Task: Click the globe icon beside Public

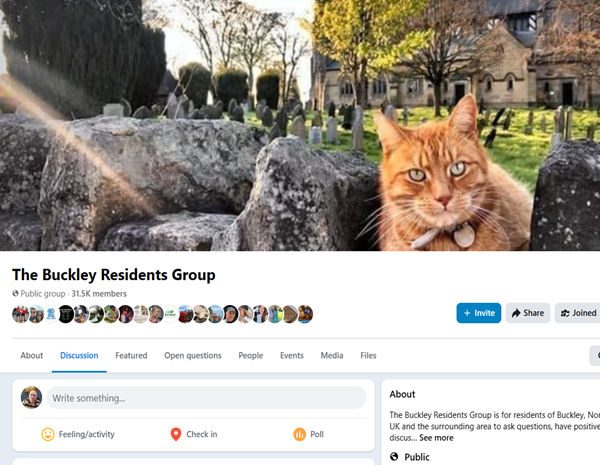Action: click(x=394, y=457)
